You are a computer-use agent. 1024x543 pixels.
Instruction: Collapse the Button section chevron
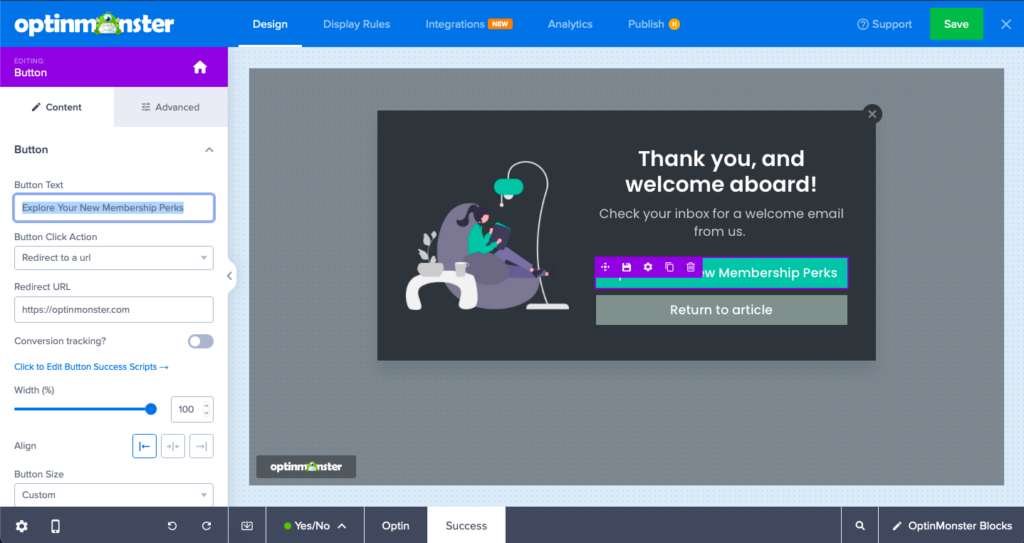tap(209, 150)
